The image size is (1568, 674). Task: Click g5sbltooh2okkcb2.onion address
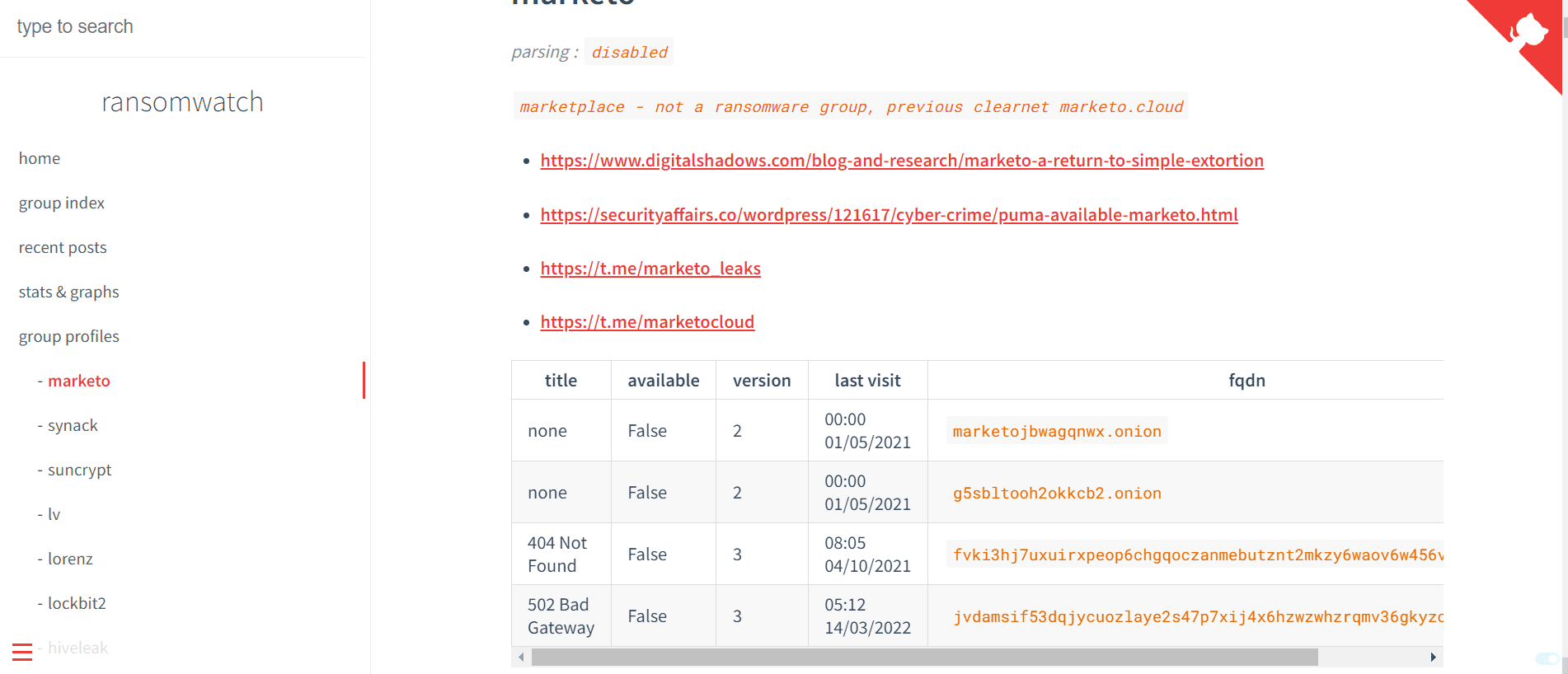tap(1057, 493)
